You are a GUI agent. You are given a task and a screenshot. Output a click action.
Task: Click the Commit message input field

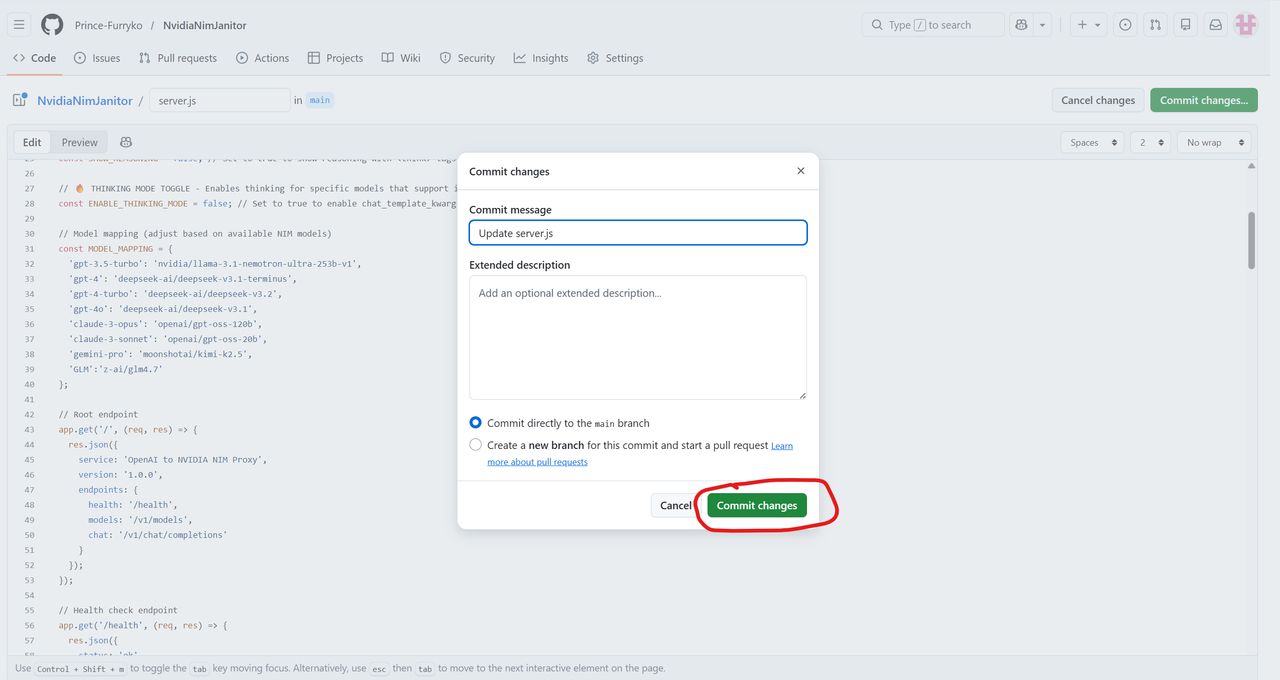point(638,233)
